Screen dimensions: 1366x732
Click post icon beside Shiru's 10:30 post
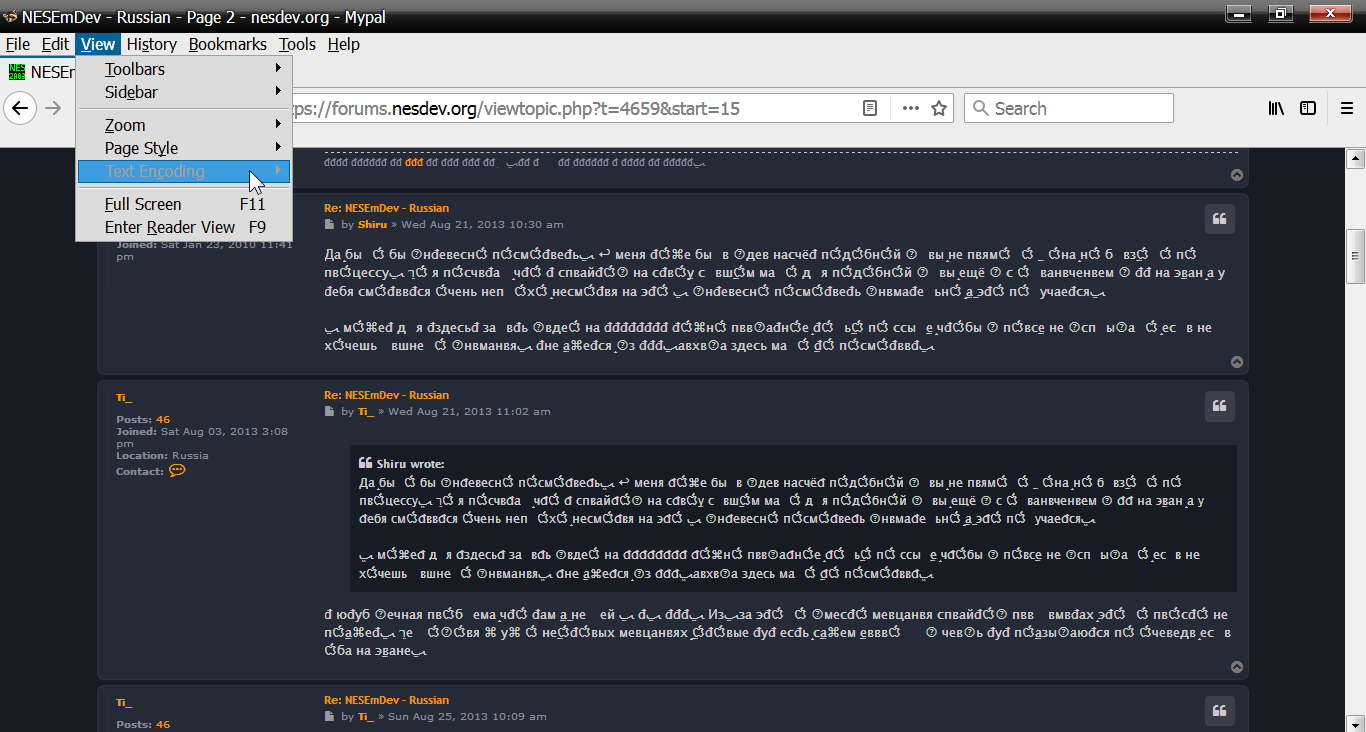pyautogui.click(x=329, y=224)
